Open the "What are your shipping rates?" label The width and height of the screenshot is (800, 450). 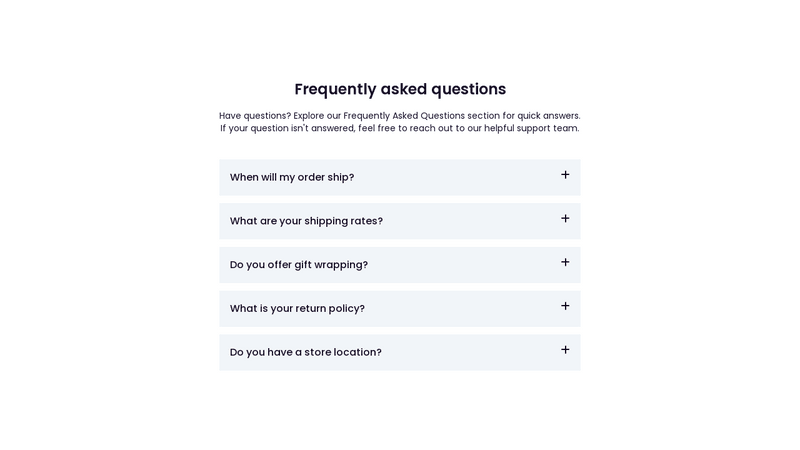point(306,221)
